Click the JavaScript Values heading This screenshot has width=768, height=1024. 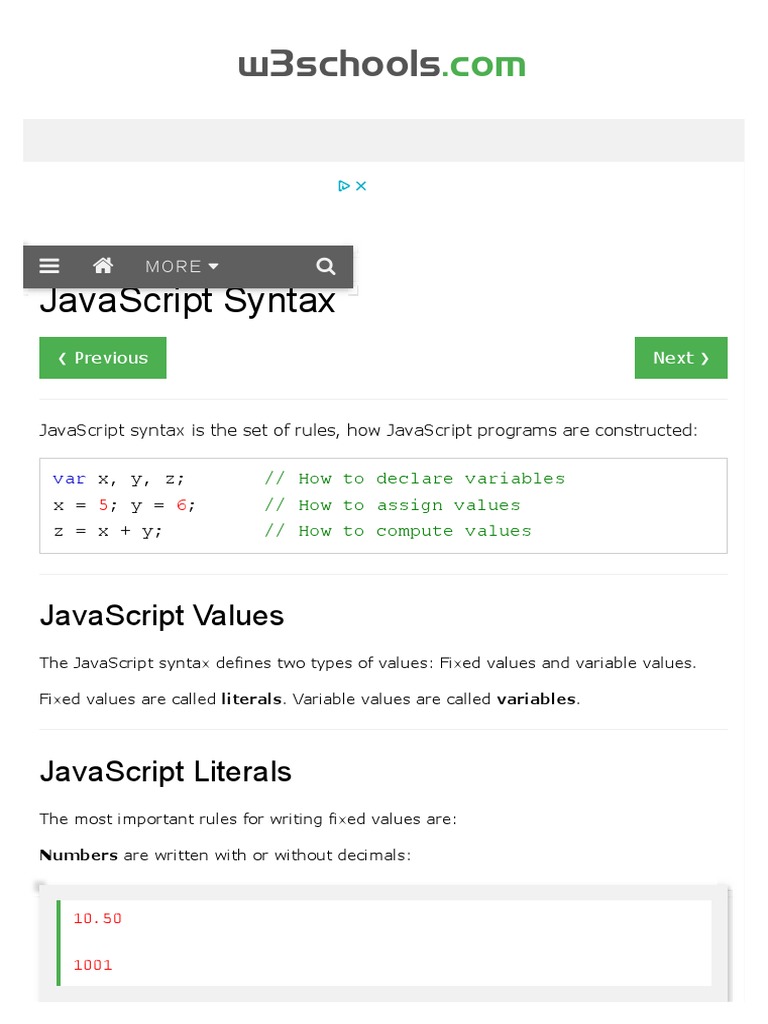coord(162,616)
